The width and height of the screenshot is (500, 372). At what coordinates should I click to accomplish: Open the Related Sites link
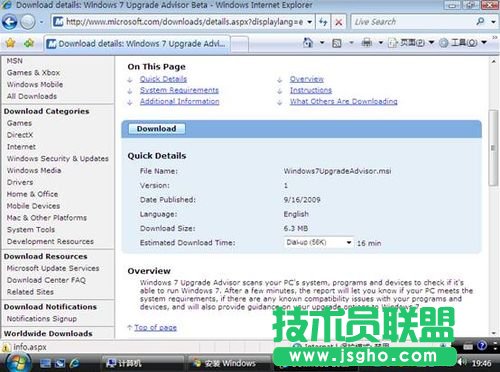tap(30, 292)
